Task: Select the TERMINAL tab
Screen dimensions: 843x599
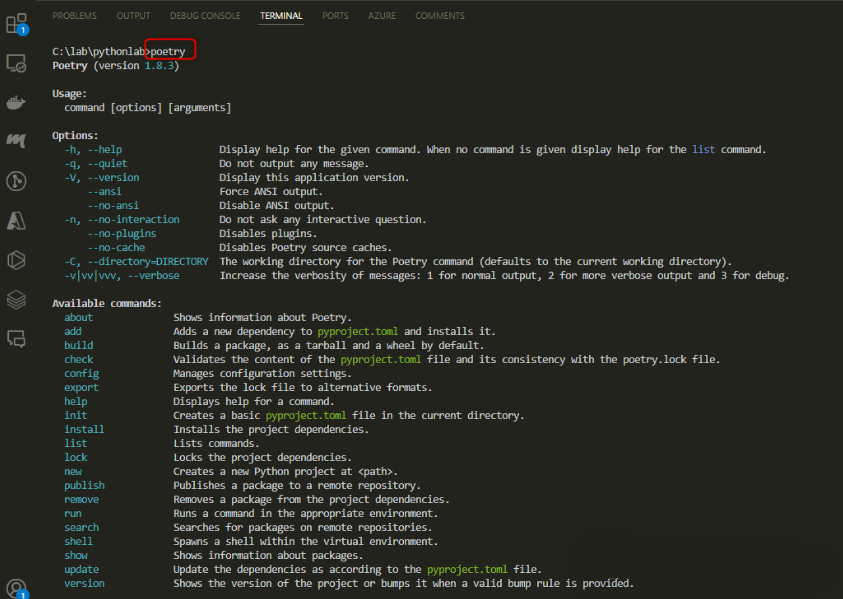Action: click(x=281, y=16)
